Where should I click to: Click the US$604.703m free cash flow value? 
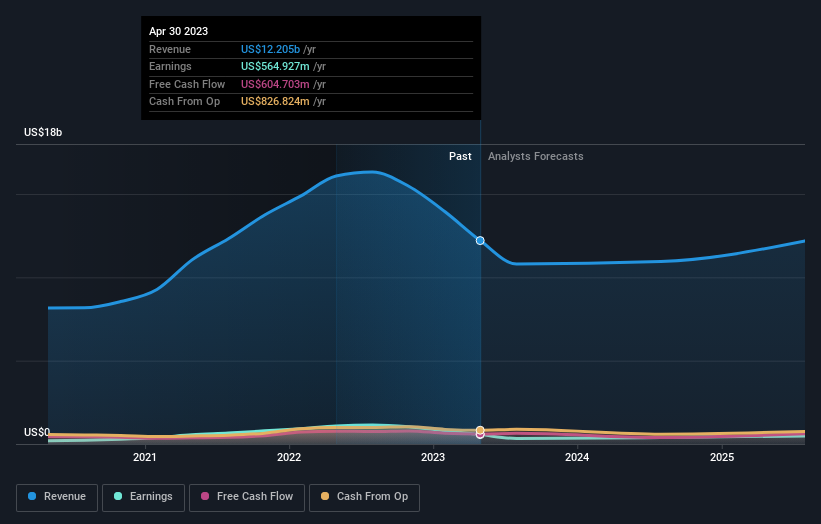pos(275,84)
